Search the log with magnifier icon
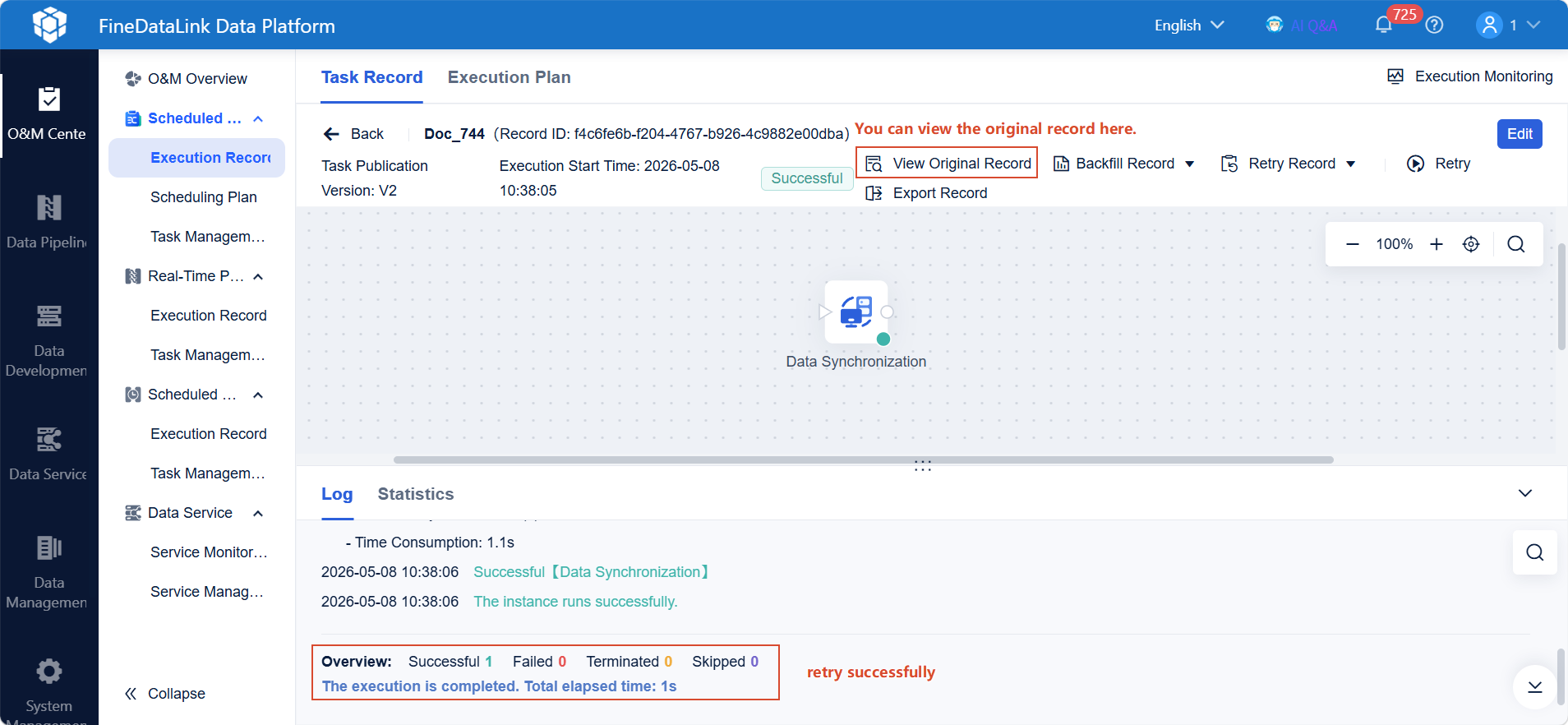This screenshot has height=725, width=1568. (1535, 552)
